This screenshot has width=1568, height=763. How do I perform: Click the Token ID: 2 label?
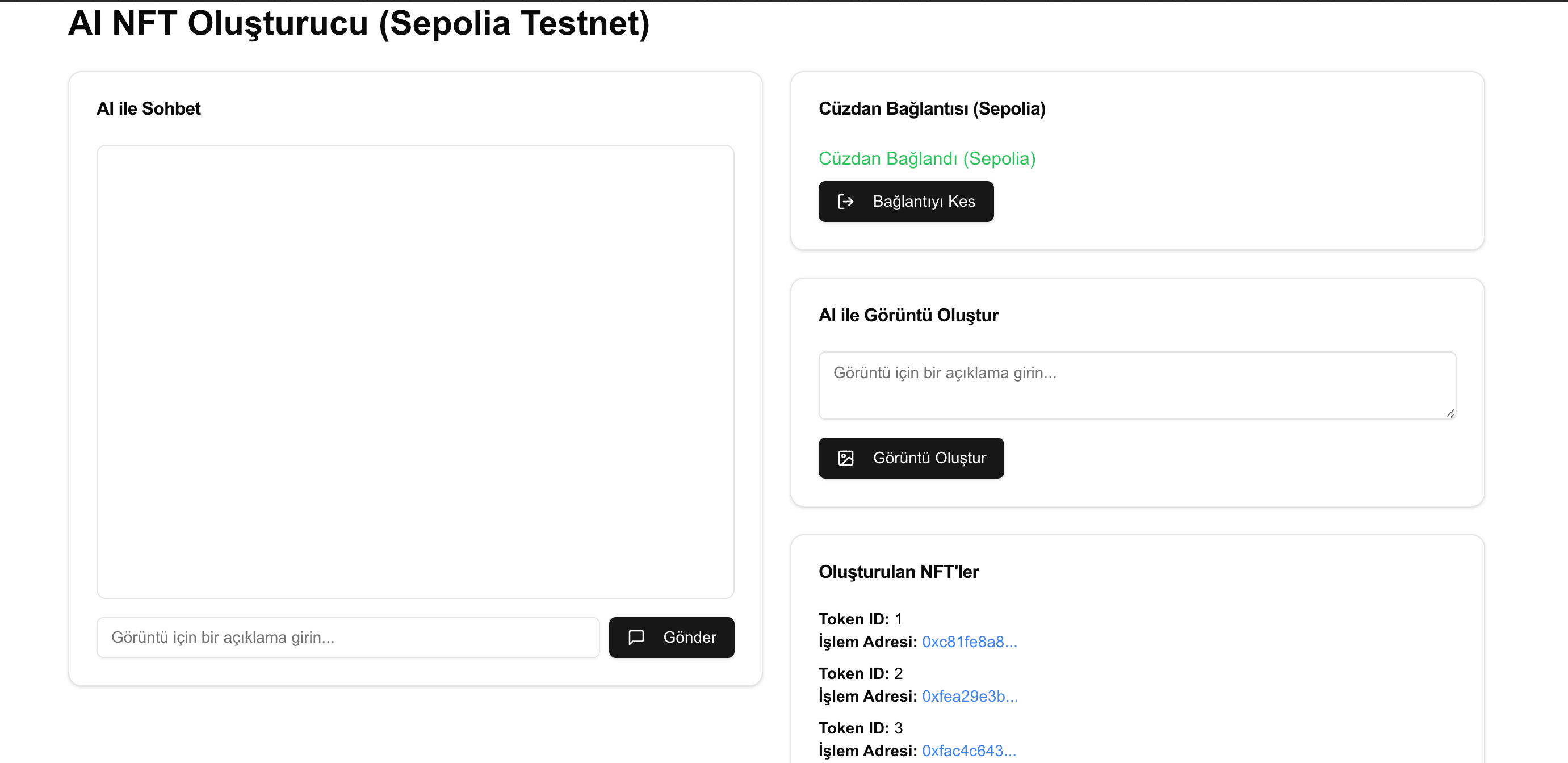pyautogui.click(x=860, y=673)
